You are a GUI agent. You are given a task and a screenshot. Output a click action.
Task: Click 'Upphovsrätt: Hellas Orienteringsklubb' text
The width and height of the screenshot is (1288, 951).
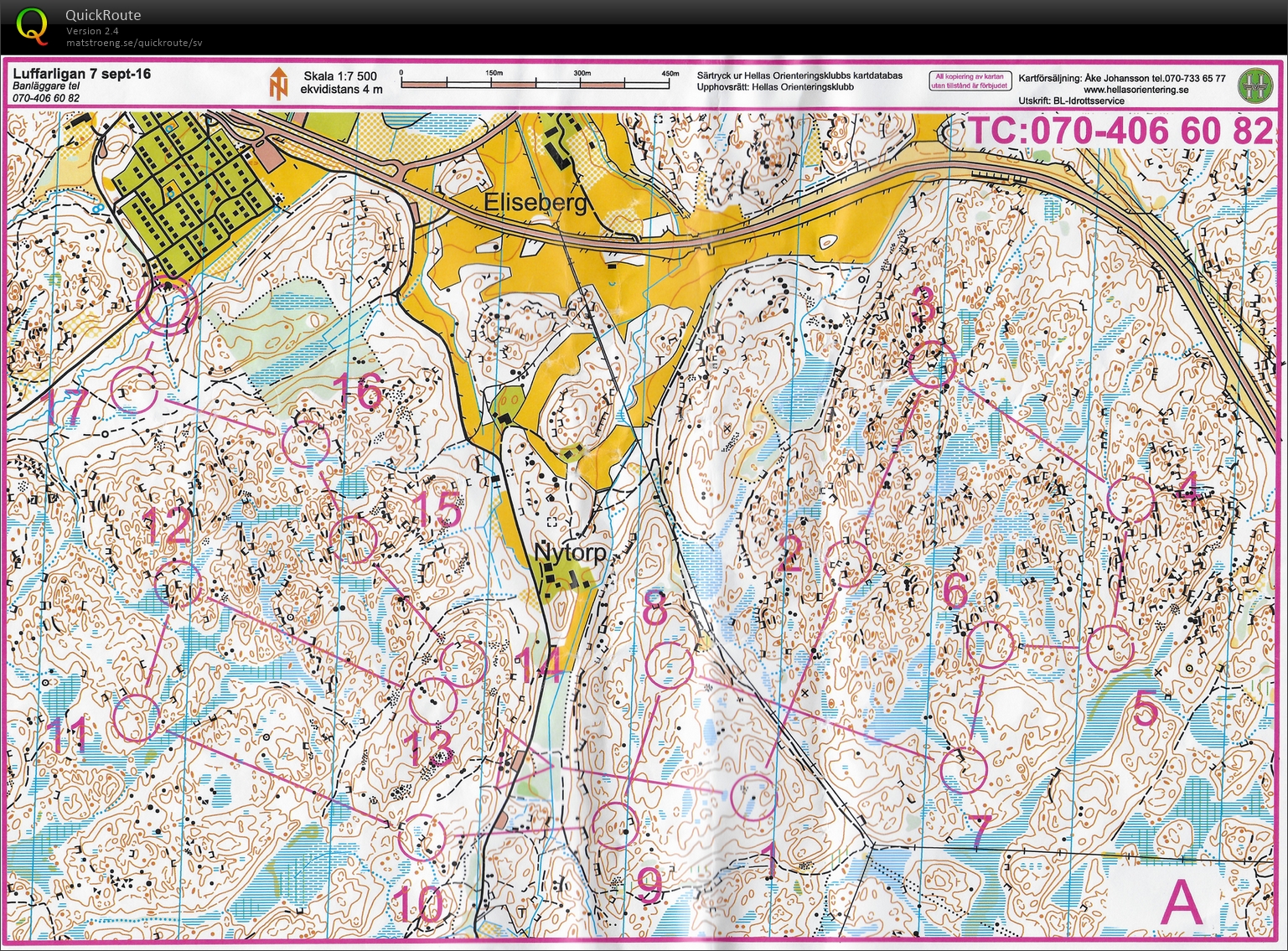[775, 86]
